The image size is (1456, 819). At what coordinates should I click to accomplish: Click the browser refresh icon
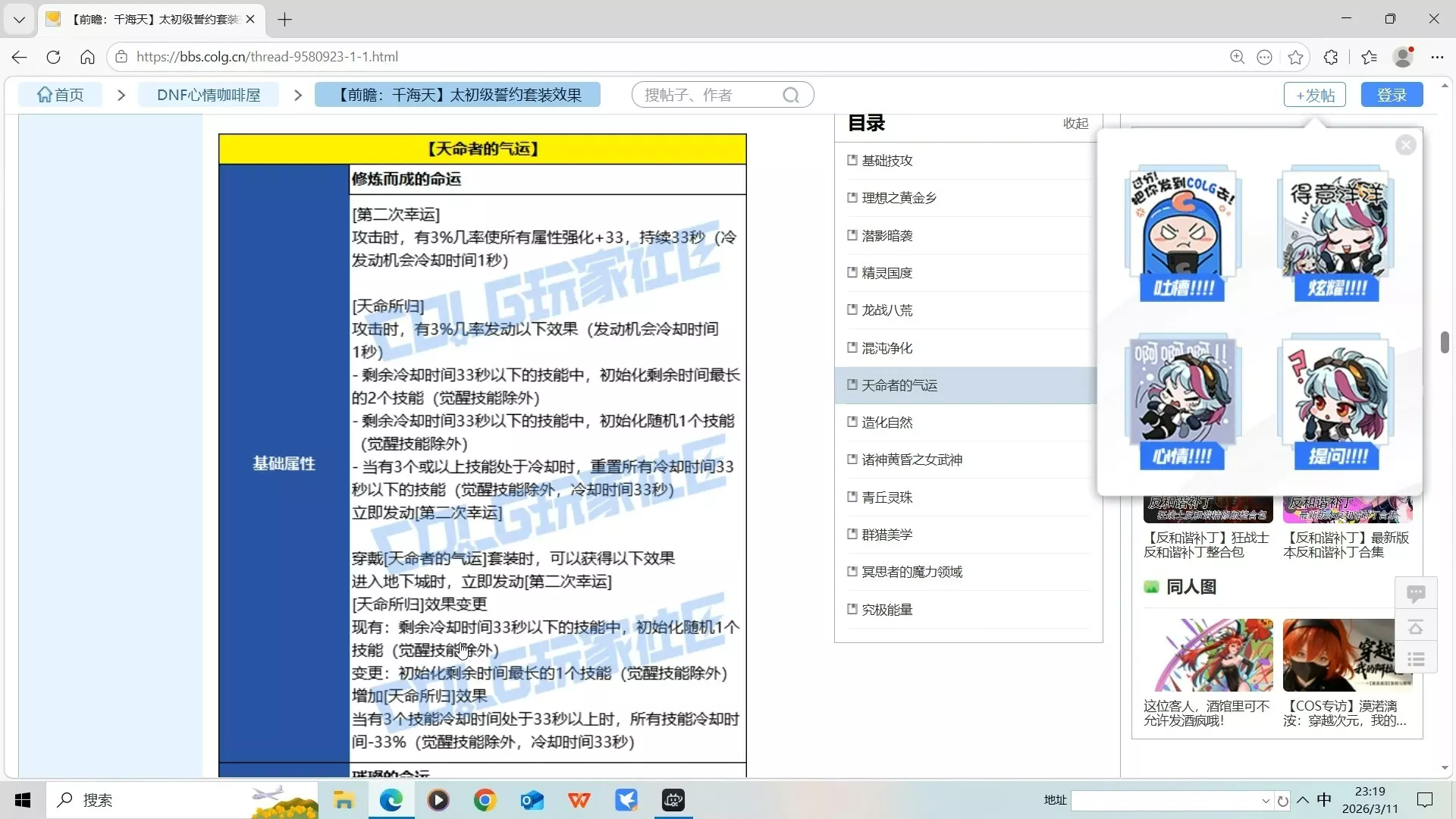[x=53, y=57]
